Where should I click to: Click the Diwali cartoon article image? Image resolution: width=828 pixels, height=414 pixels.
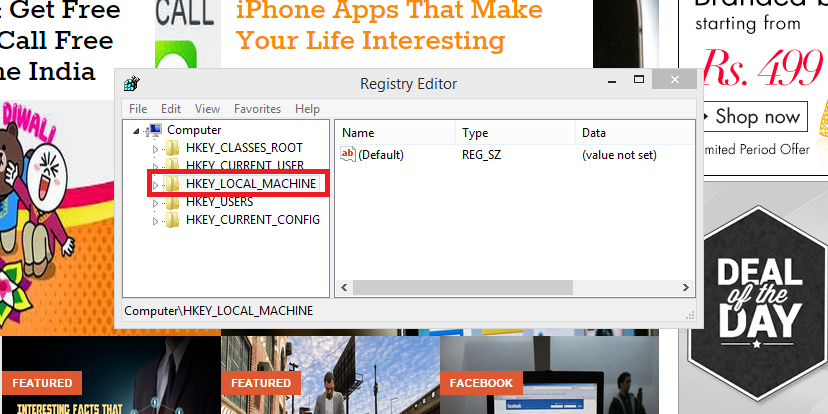point(57,217)
